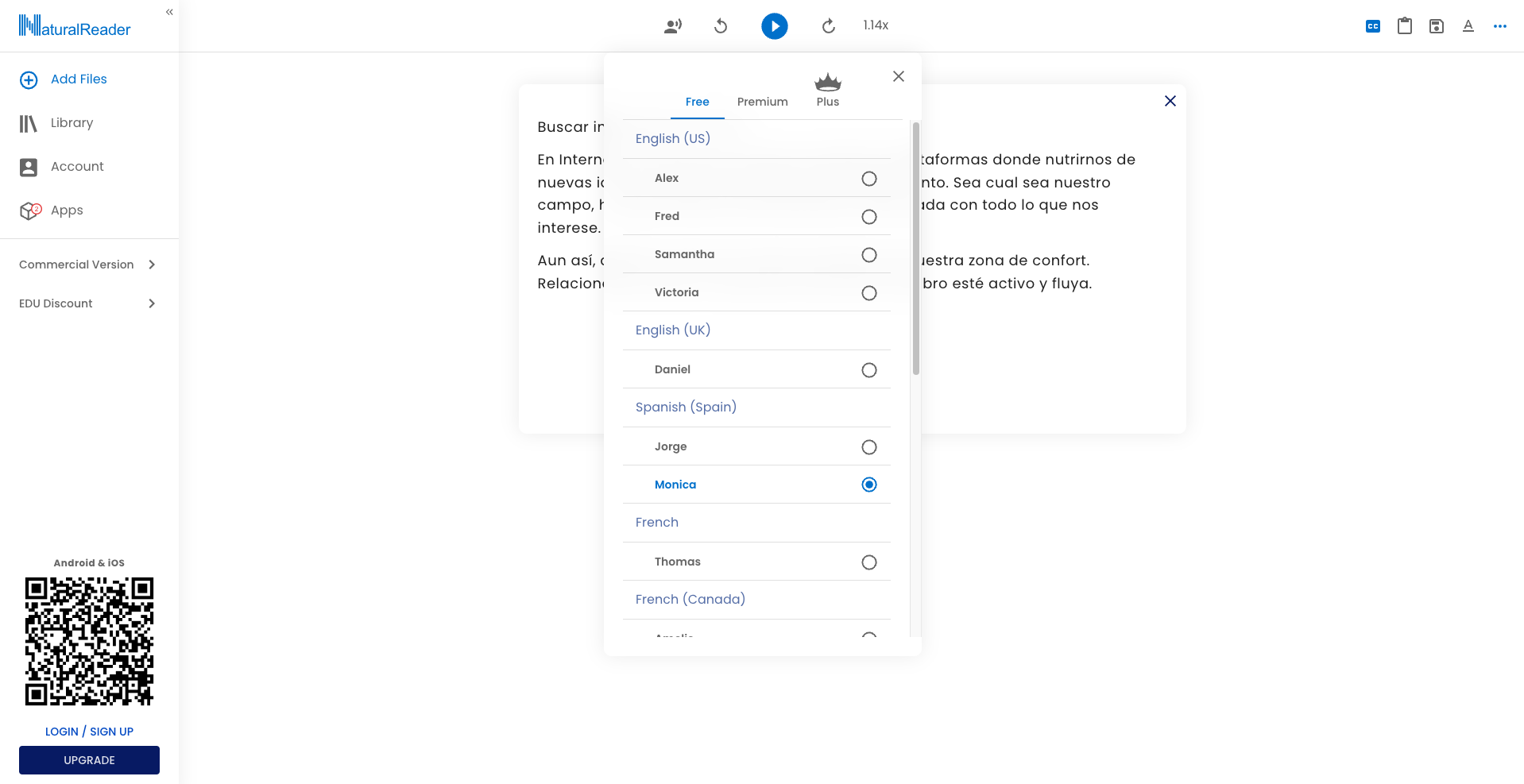Close the voice selection panel
The width and height of the screenshot is (1524, 784).
click(x=899, y=76)
